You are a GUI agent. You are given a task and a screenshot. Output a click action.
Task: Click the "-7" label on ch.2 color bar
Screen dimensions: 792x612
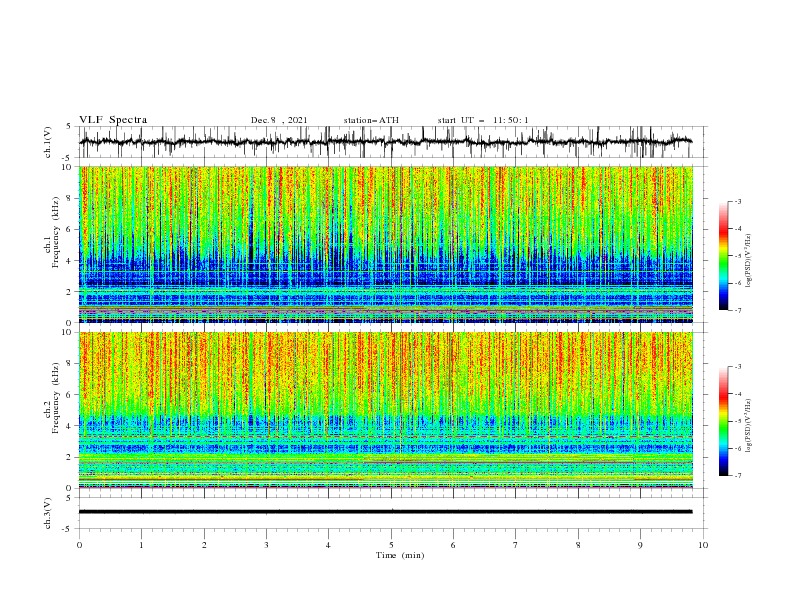738,476
